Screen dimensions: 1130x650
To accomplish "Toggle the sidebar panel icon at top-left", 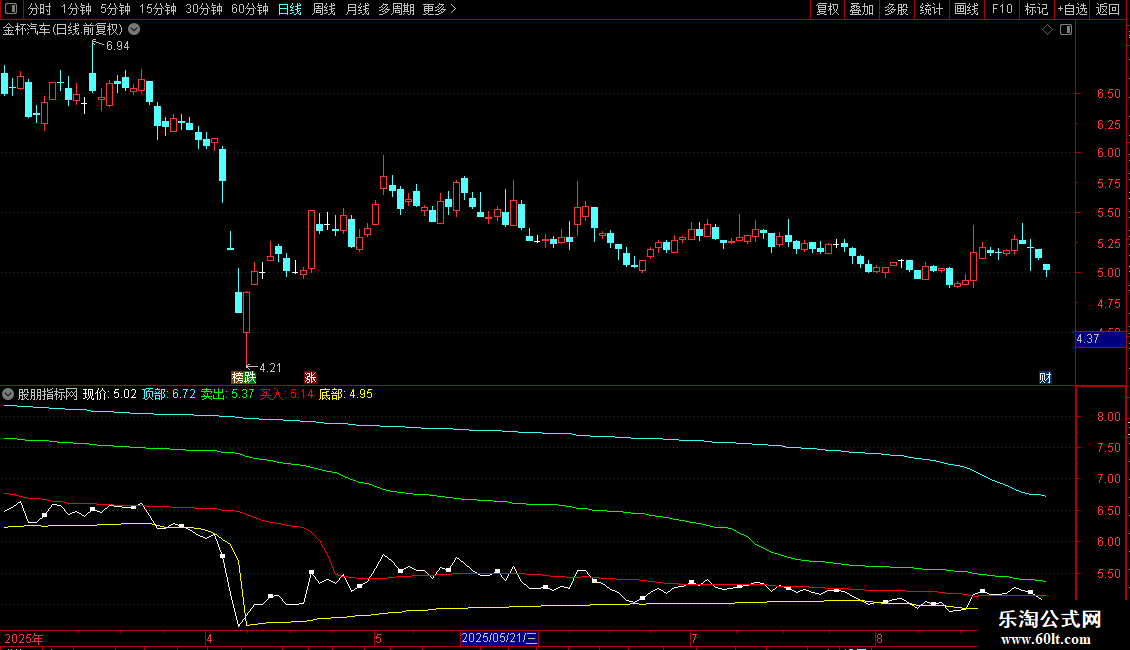I will pos(11,9).
